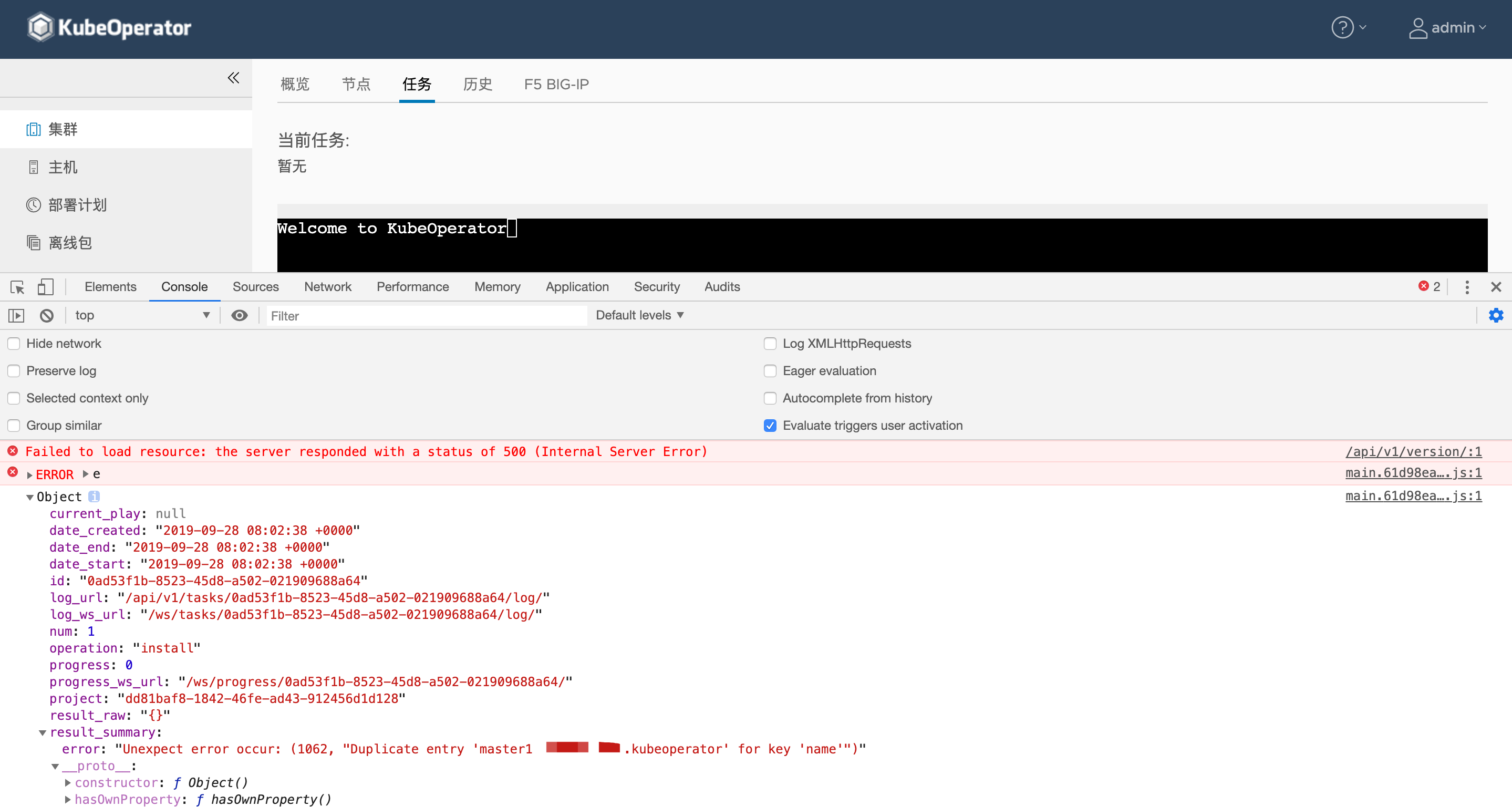
Task: Toggle the device toolbar icon
Action: point(45,287)
